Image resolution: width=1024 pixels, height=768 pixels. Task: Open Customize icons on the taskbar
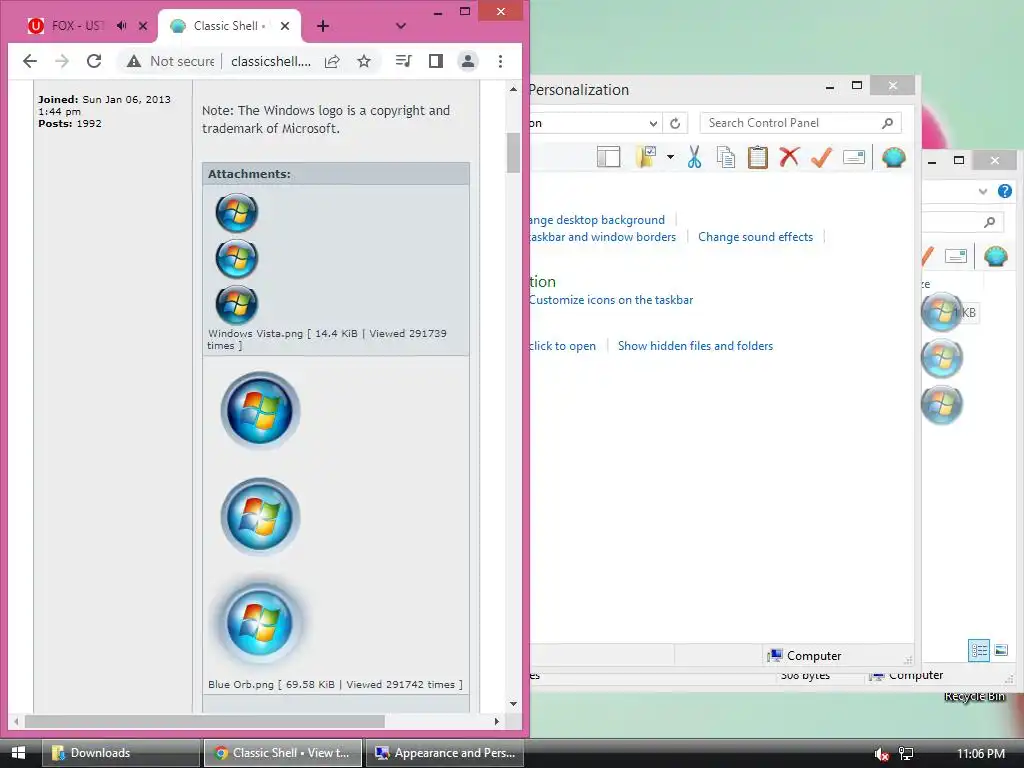[611, 300]
